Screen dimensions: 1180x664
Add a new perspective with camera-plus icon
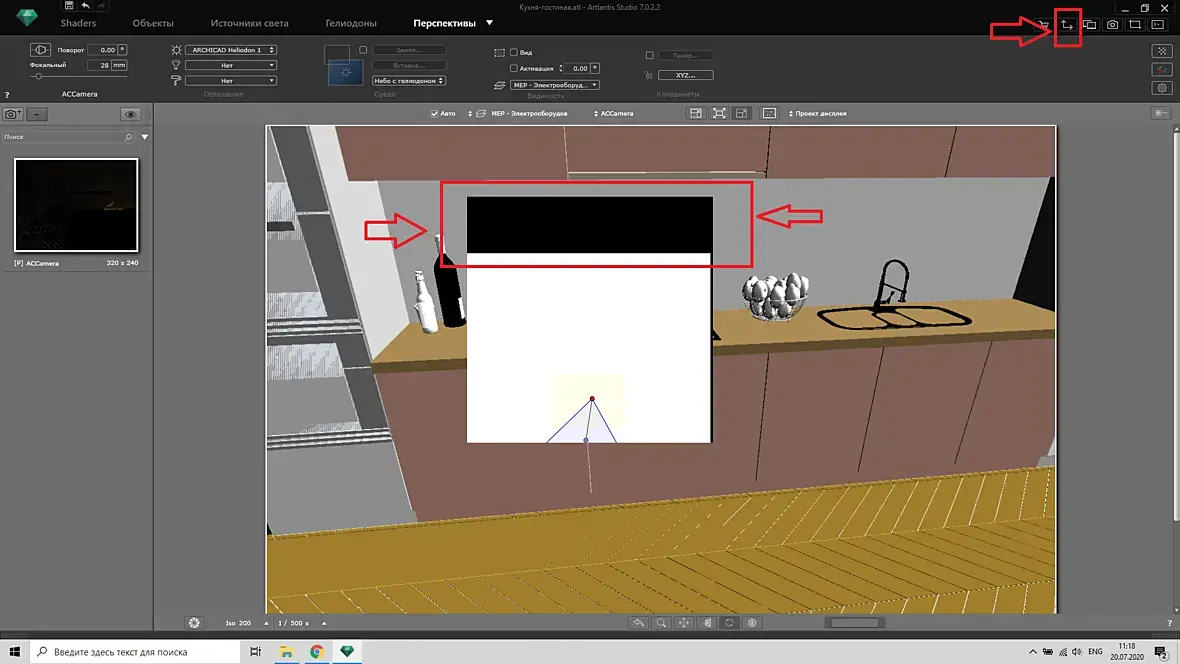point(12,114)
